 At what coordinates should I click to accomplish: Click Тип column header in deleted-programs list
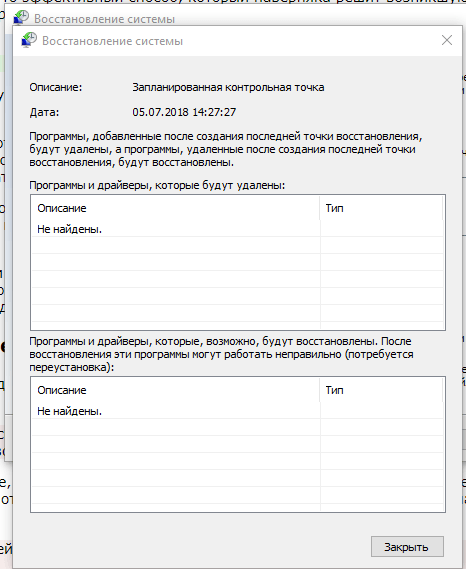click(381, 208)
